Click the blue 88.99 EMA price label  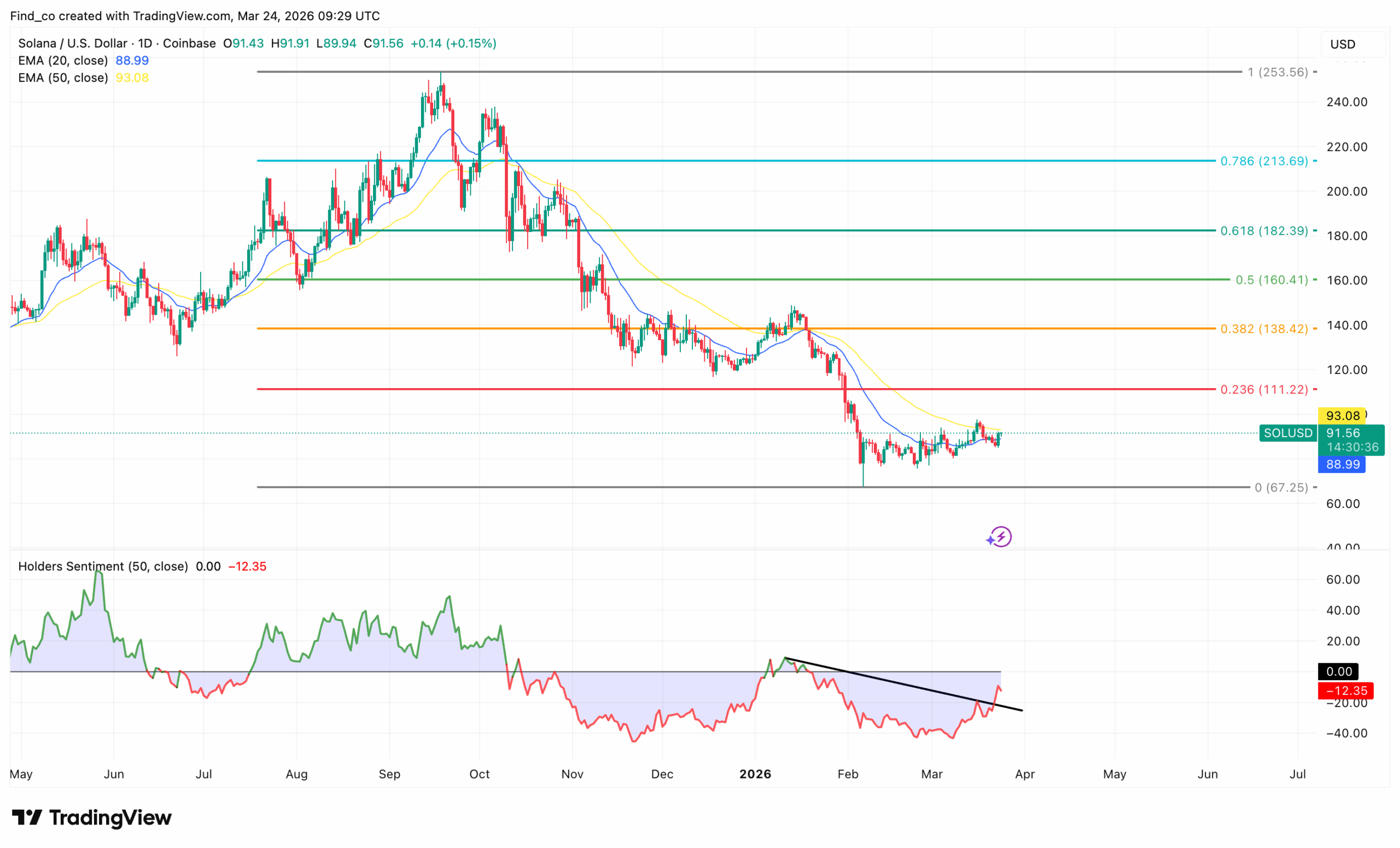[1342, 464]
